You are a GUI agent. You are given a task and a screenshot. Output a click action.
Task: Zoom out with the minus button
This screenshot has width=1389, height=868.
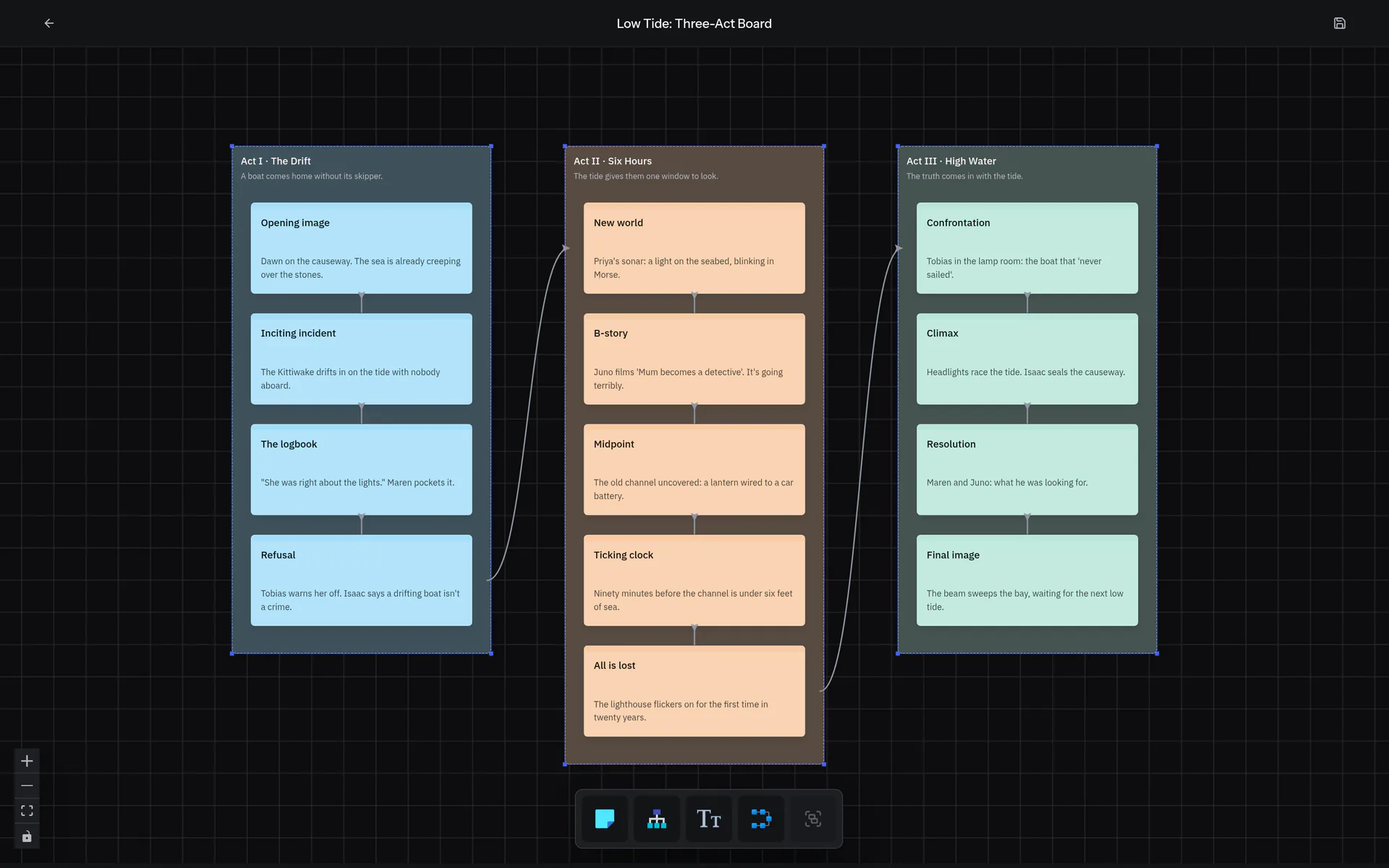coord(27,786)
